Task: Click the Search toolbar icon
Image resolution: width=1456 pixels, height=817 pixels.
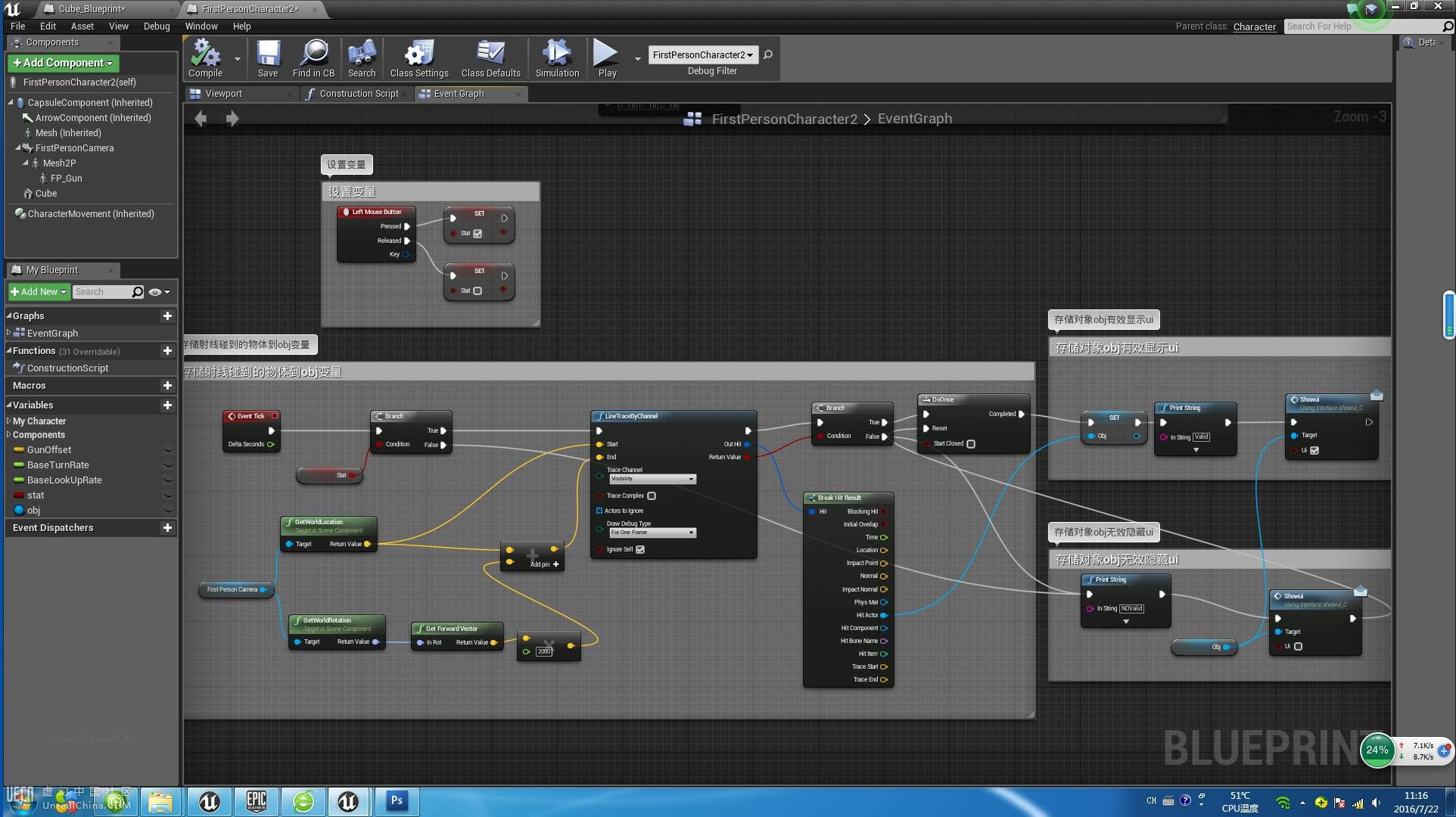Action: click(x=362, y=58)
